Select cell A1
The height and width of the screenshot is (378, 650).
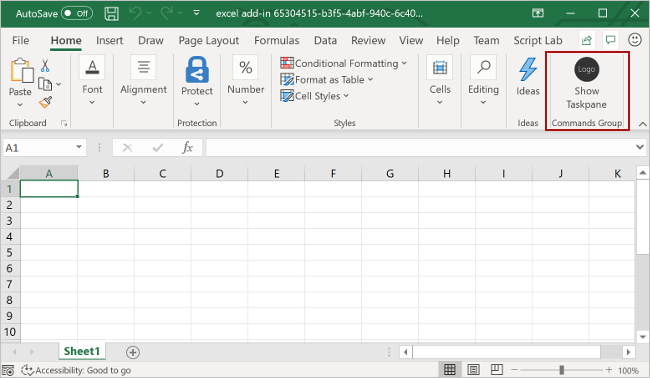tap(49, 189)
